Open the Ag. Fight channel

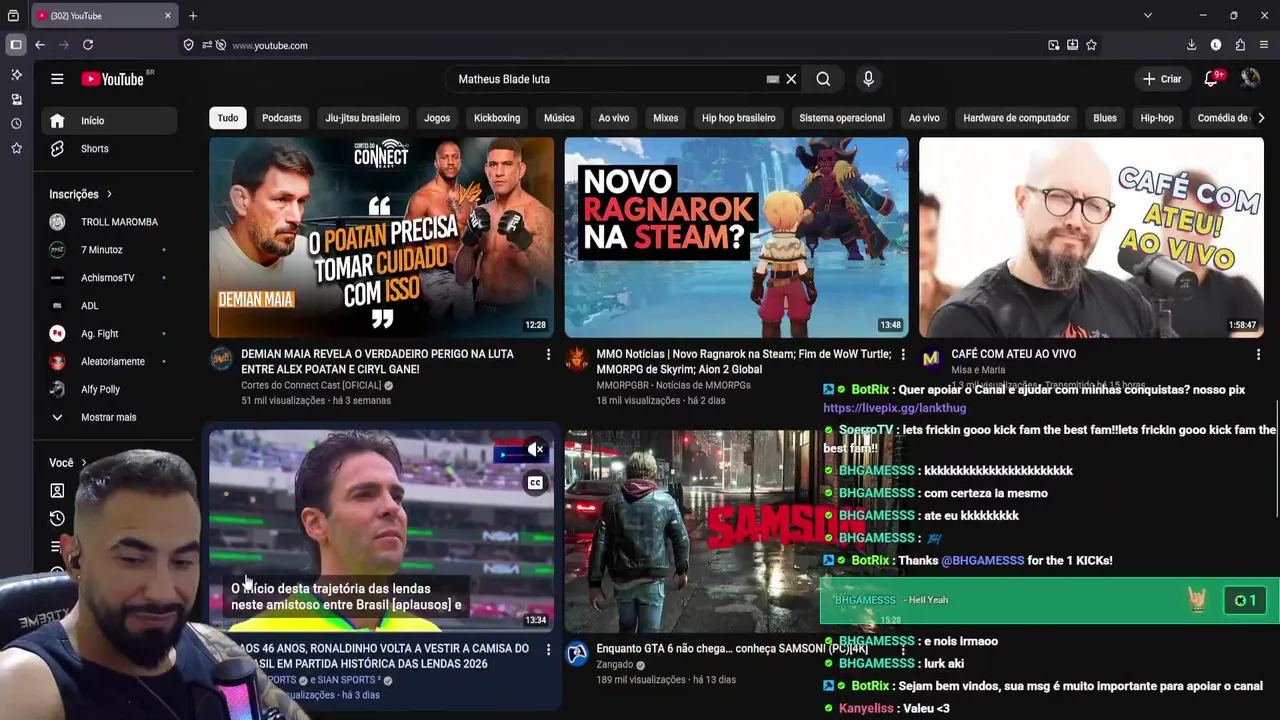[x=110, y=334]
